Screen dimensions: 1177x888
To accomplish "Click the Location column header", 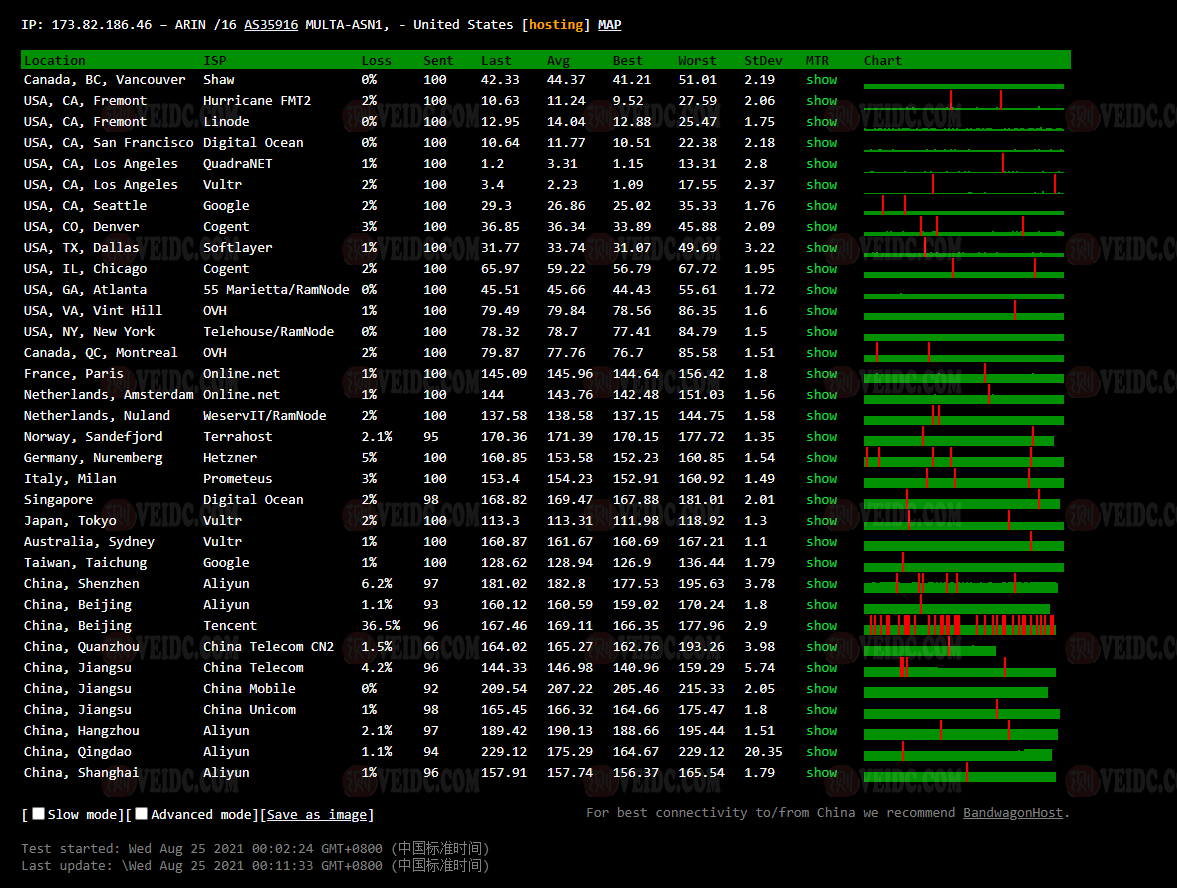I will [55, 61].
